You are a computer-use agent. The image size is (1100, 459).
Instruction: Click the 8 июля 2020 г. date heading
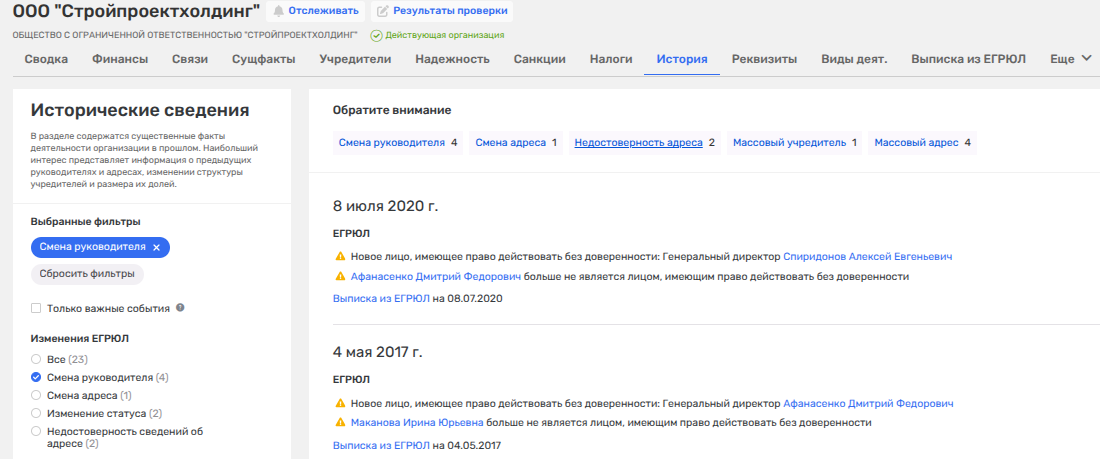click(386, 206)
